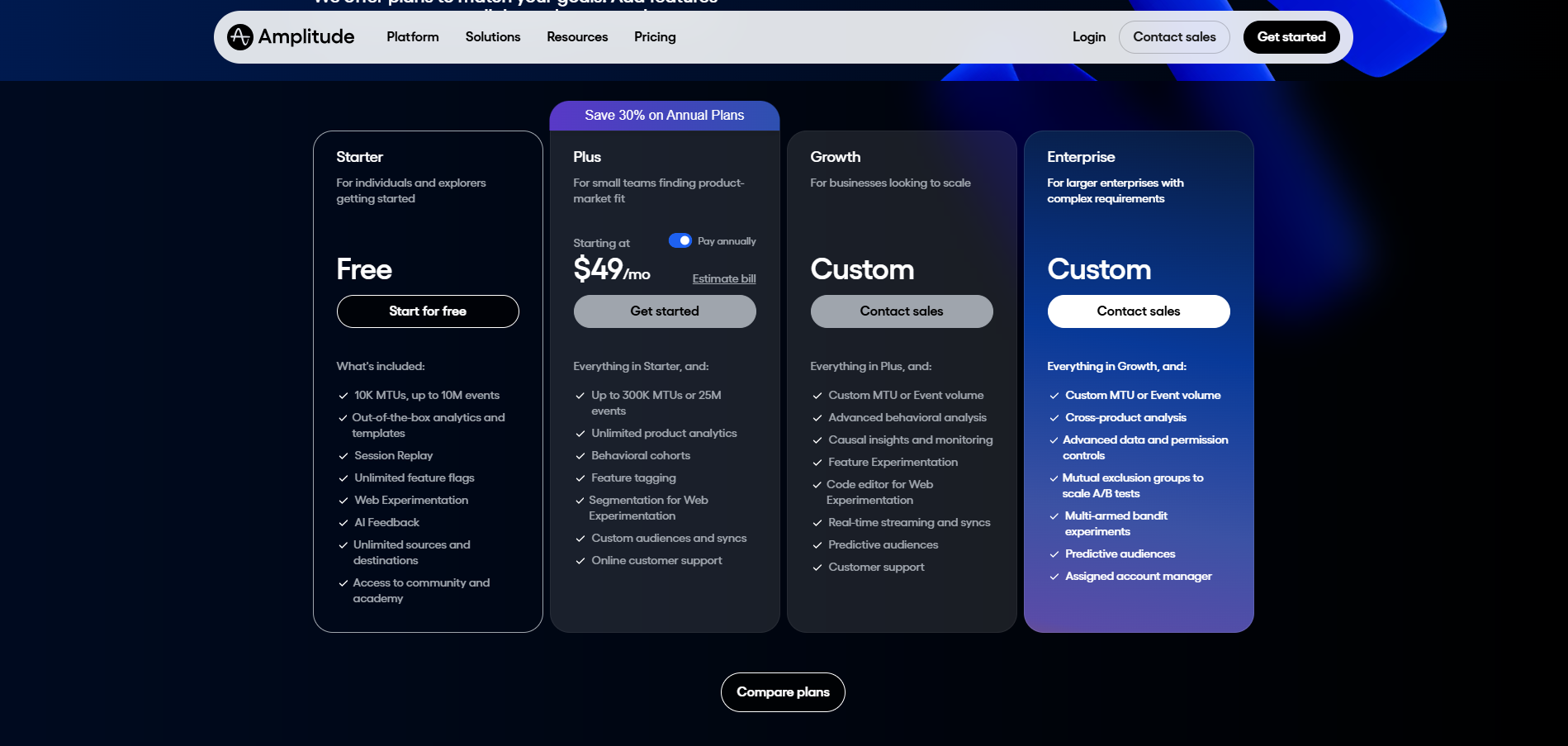Image resolution: width=1568 pixels, height=746 pixels.
Task: Click Login in the top navigation
Action: pos(1088,36)
